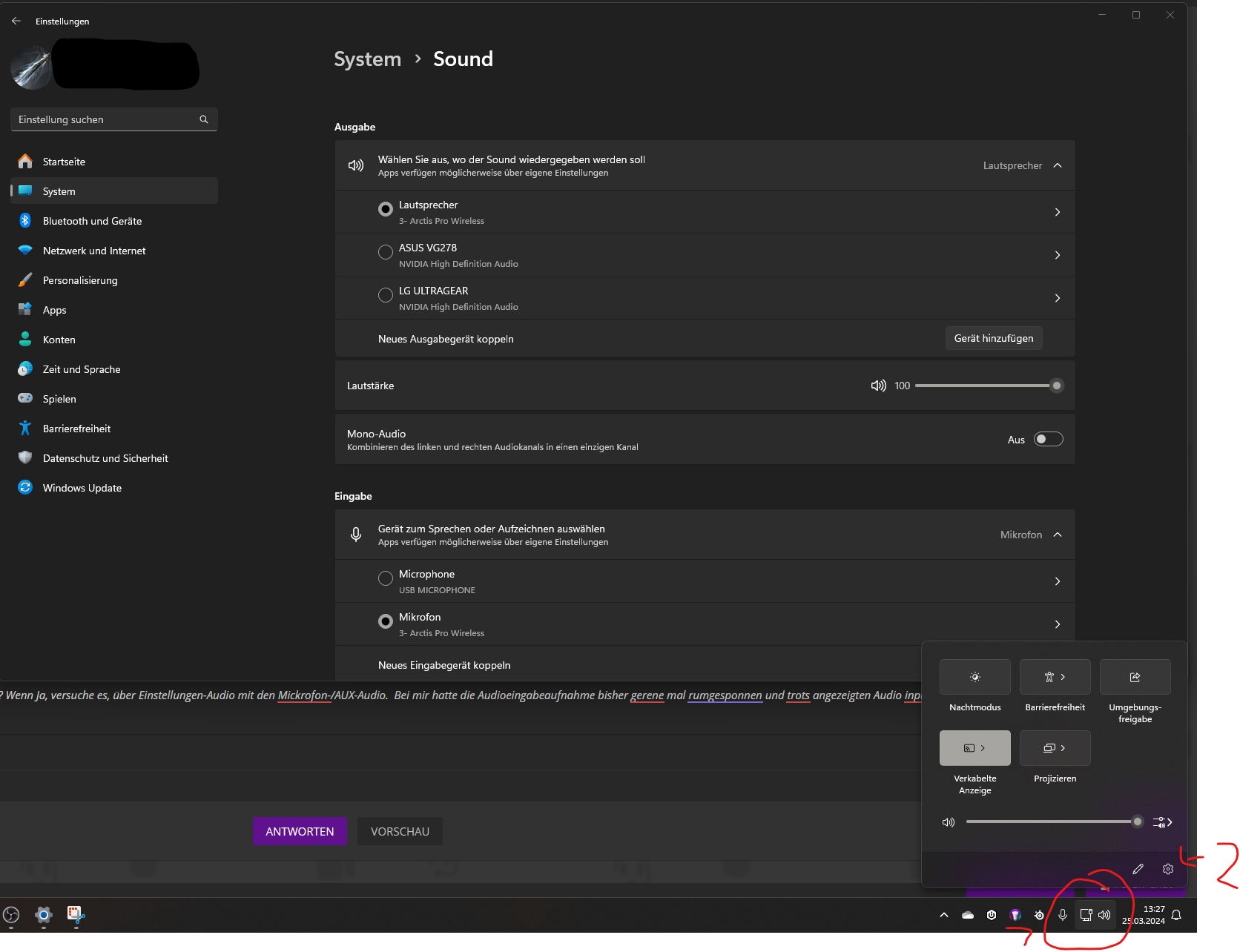Image resolution: width=1240 pixels, height=952 pixels.
Task: Click the Projizieren quick settings tile
Action: 1055,748
